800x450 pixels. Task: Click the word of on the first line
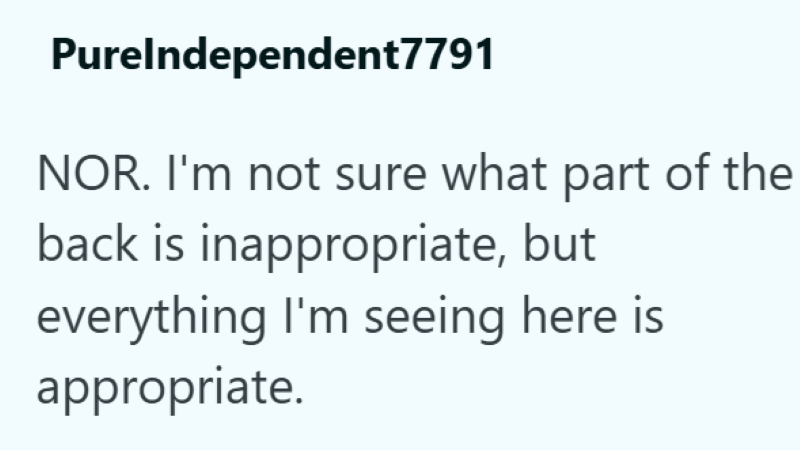687,173
